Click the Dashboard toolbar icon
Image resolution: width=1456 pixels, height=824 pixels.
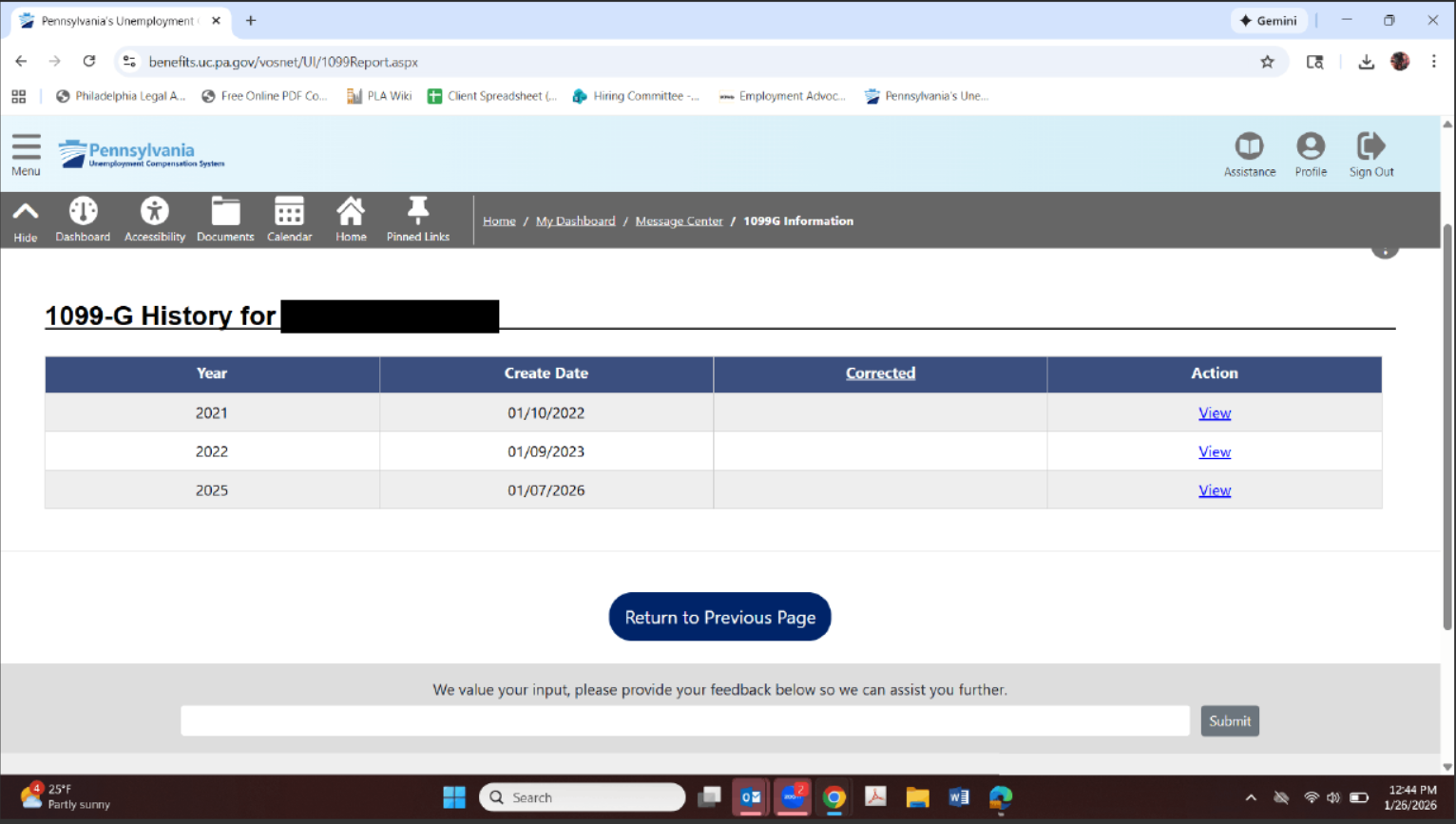[83, 211]
